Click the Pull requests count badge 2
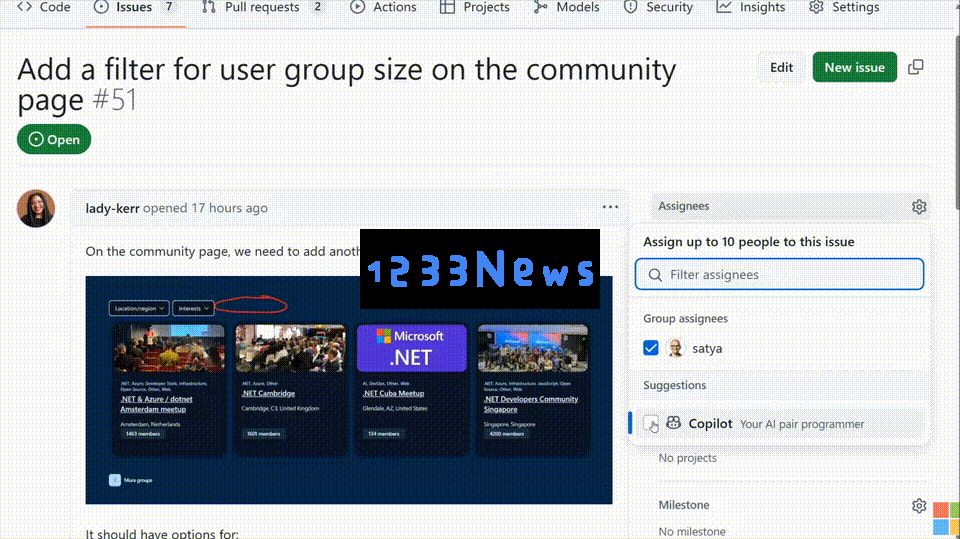 click(317, 7)
